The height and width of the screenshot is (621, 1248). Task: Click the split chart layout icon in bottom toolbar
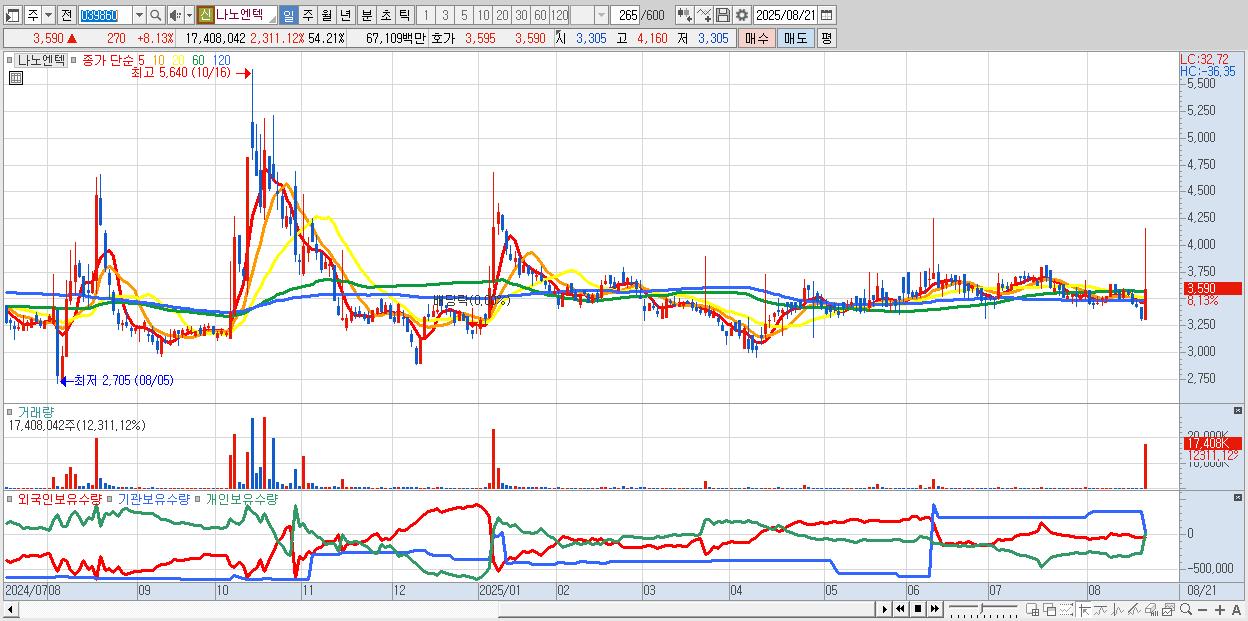point(1032,609)
